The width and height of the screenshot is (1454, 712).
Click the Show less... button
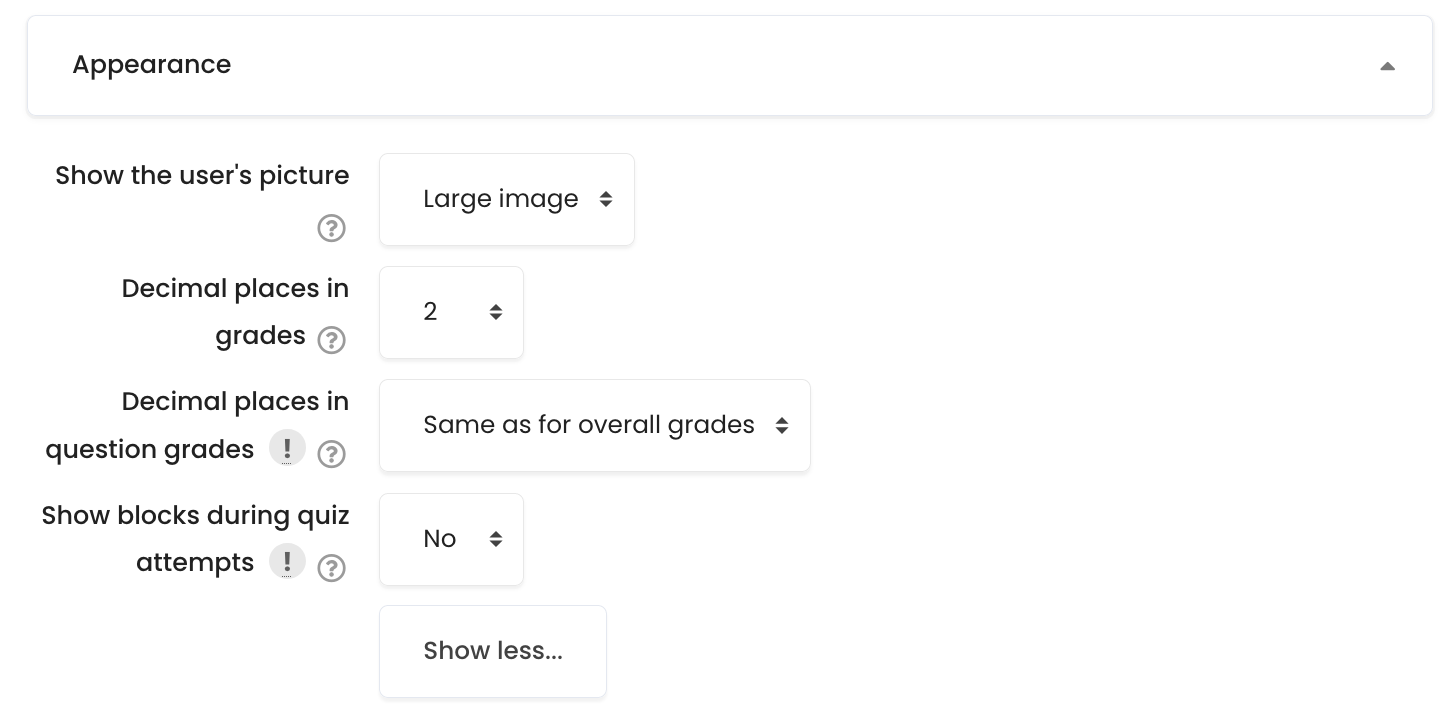(x=492, y=651)
